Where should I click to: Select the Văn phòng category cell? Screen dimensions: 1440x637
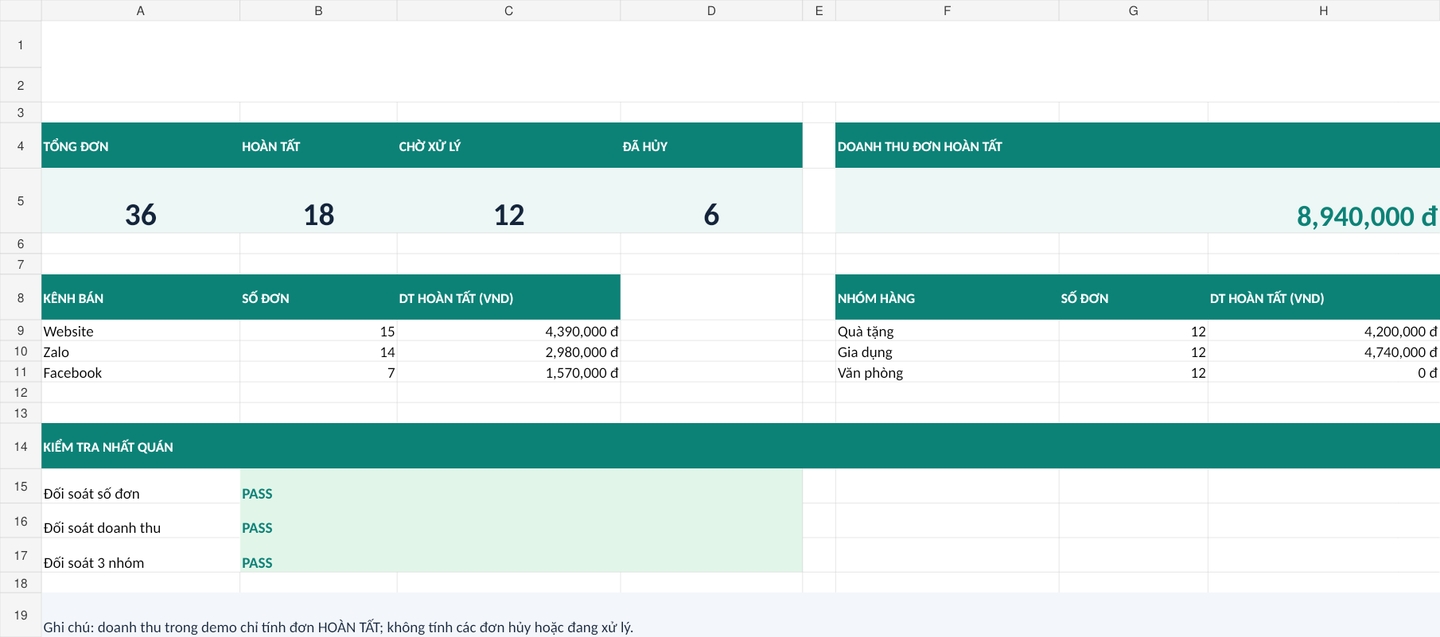(946, 372)
